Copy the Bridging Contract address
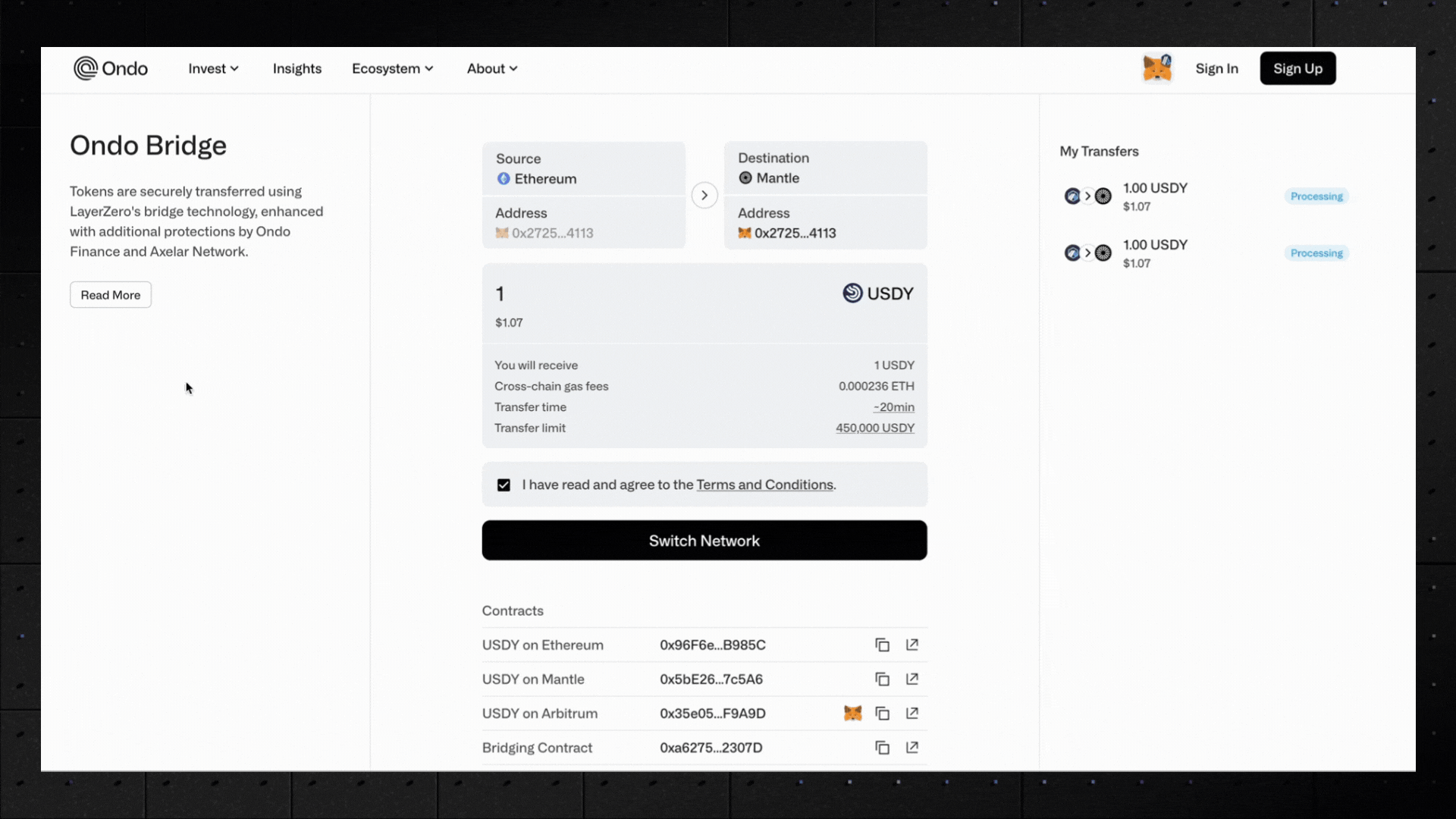 [882, 748]
